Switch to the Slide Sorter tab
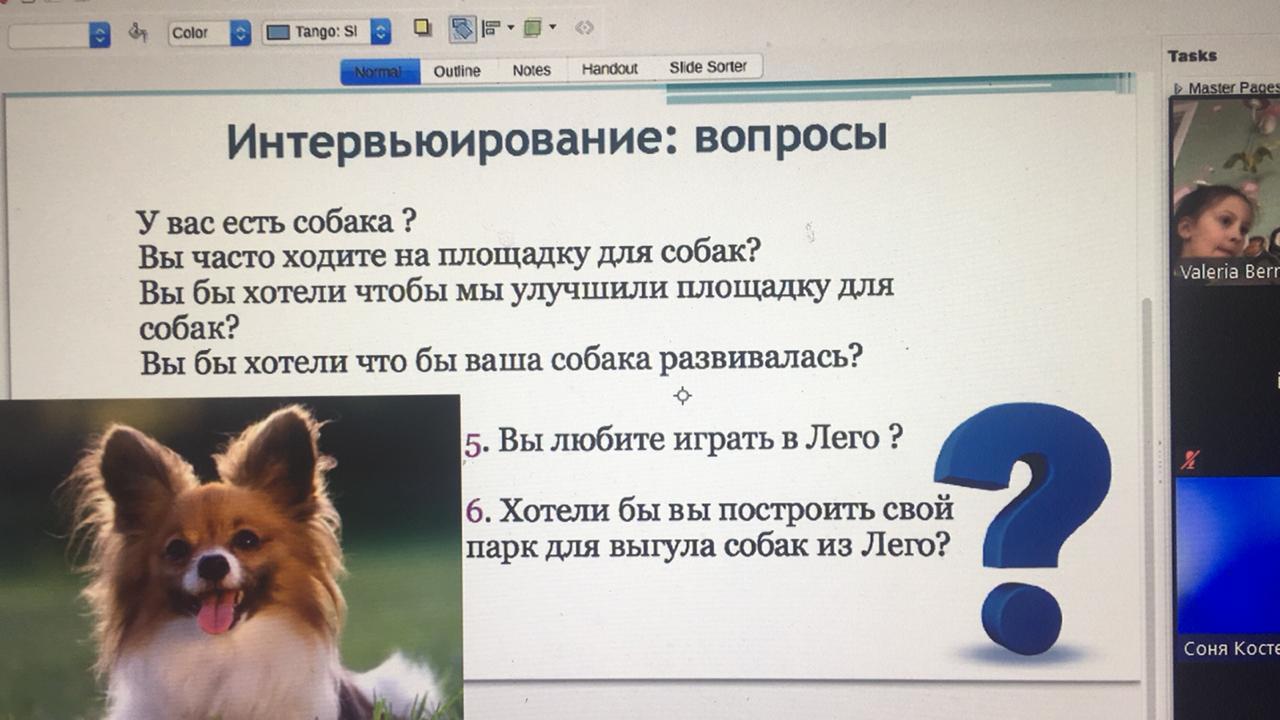 pos(708,67)
